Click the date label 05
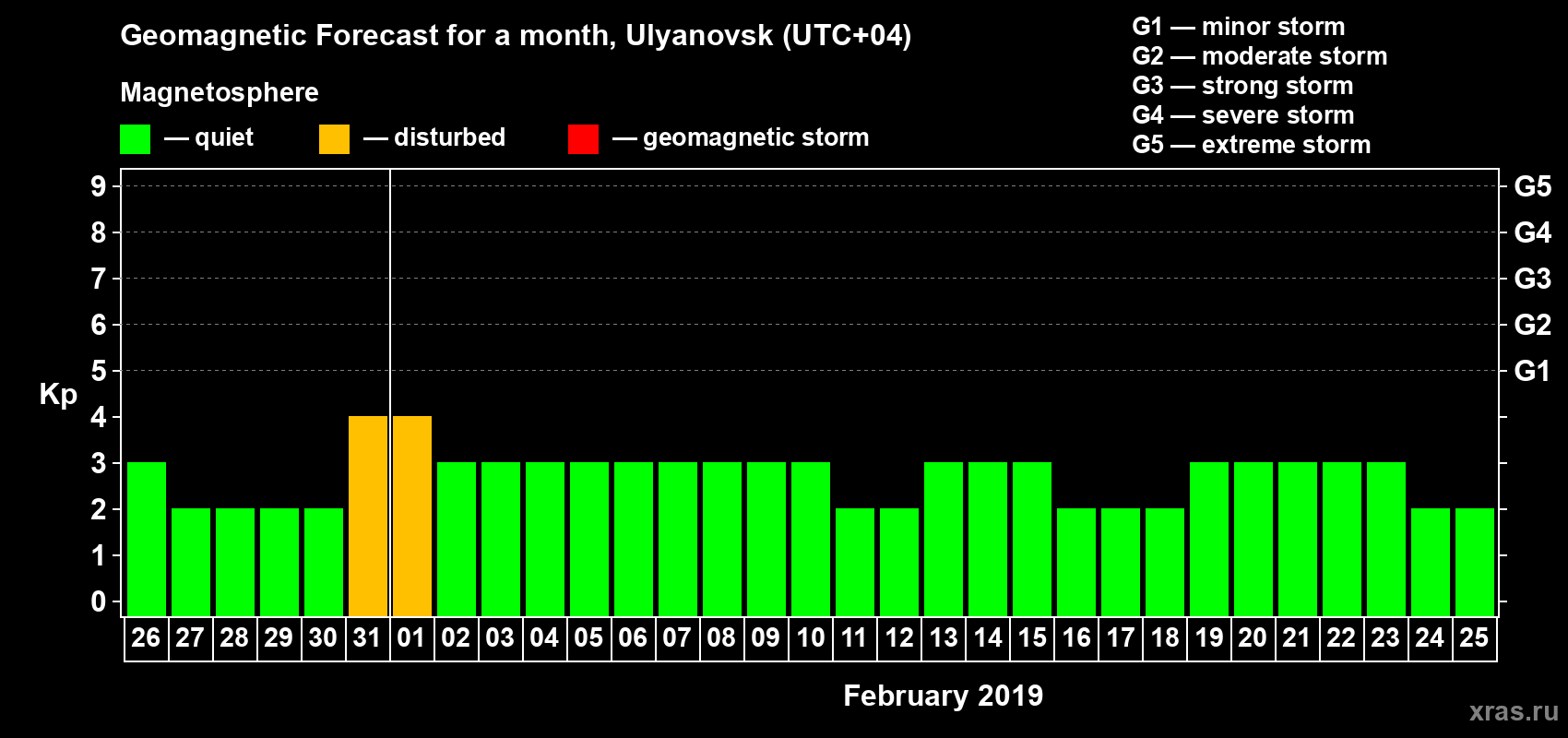The width and height of the screenshot is (1568, 738). pos(588,637)
